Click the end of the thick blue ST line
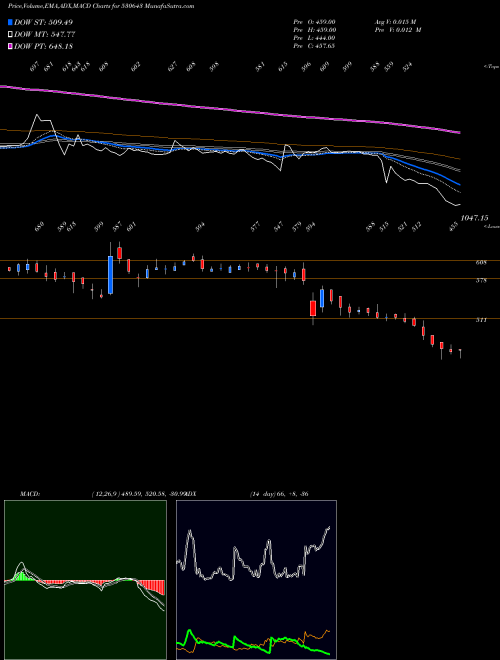Screen dimensions: 500x660 click(458, 184)
